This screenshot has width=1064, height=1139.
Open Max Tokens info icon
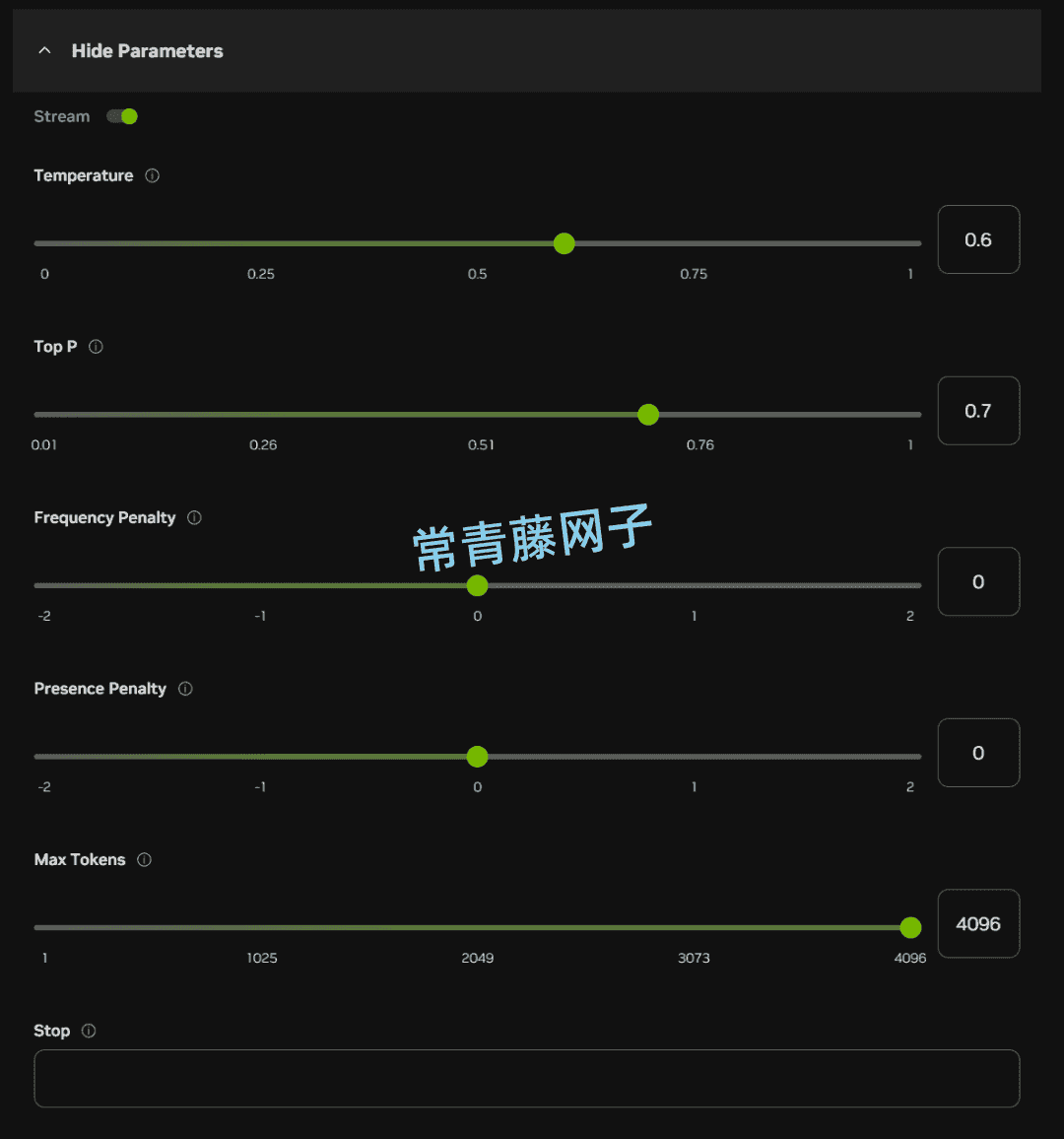[145, 860]
